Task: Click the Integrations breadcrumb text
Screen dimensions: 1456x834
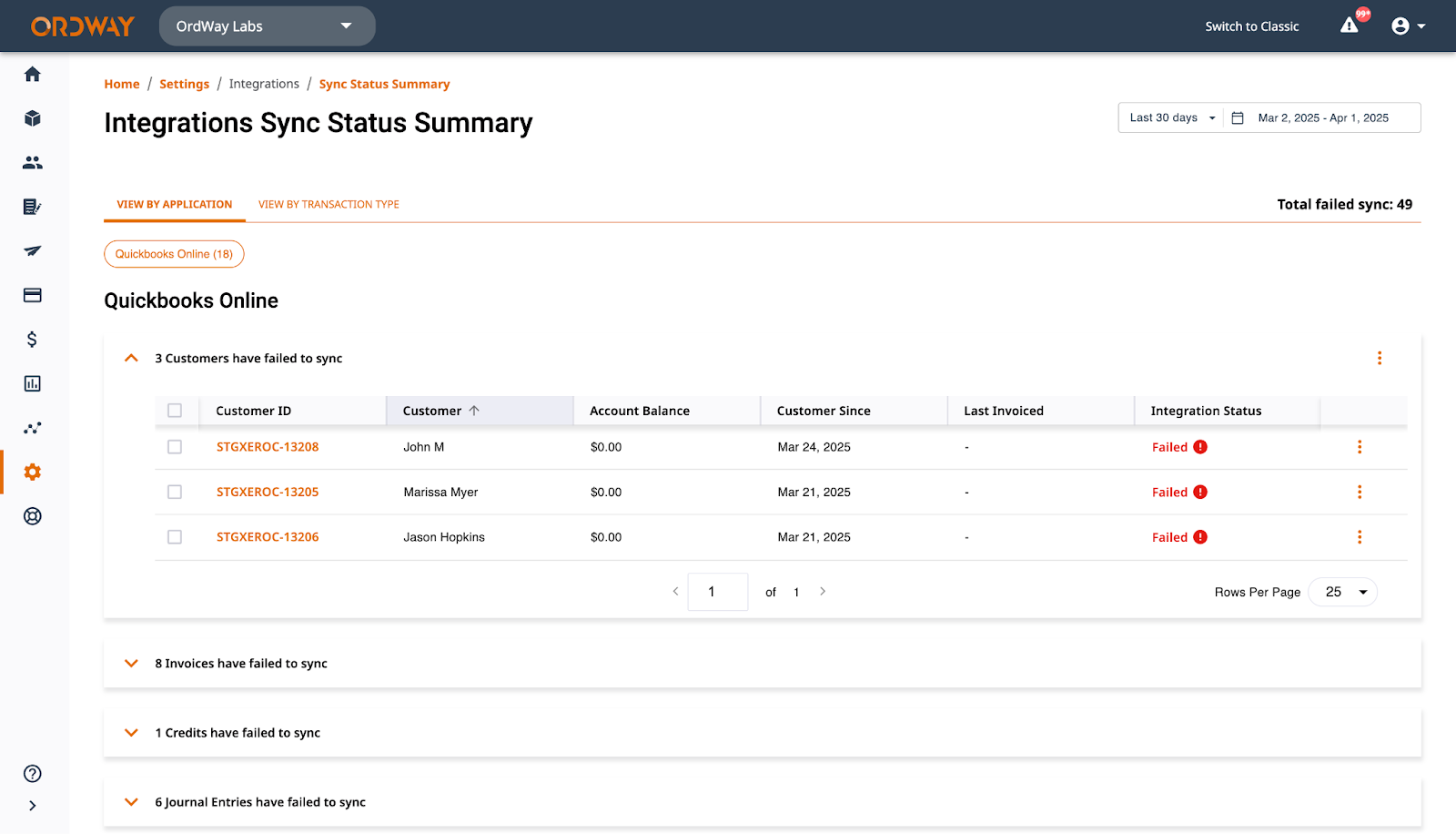Action: (x=264, y=84)
